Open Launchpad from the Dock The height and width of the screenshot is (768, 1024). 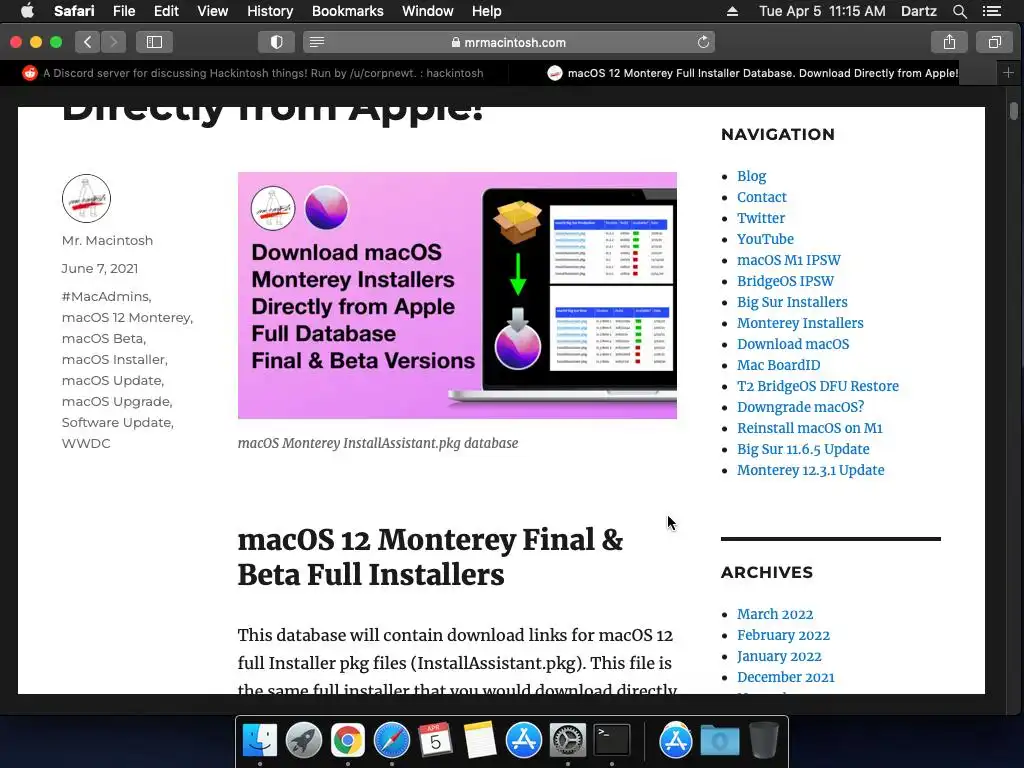click(304, 740)
